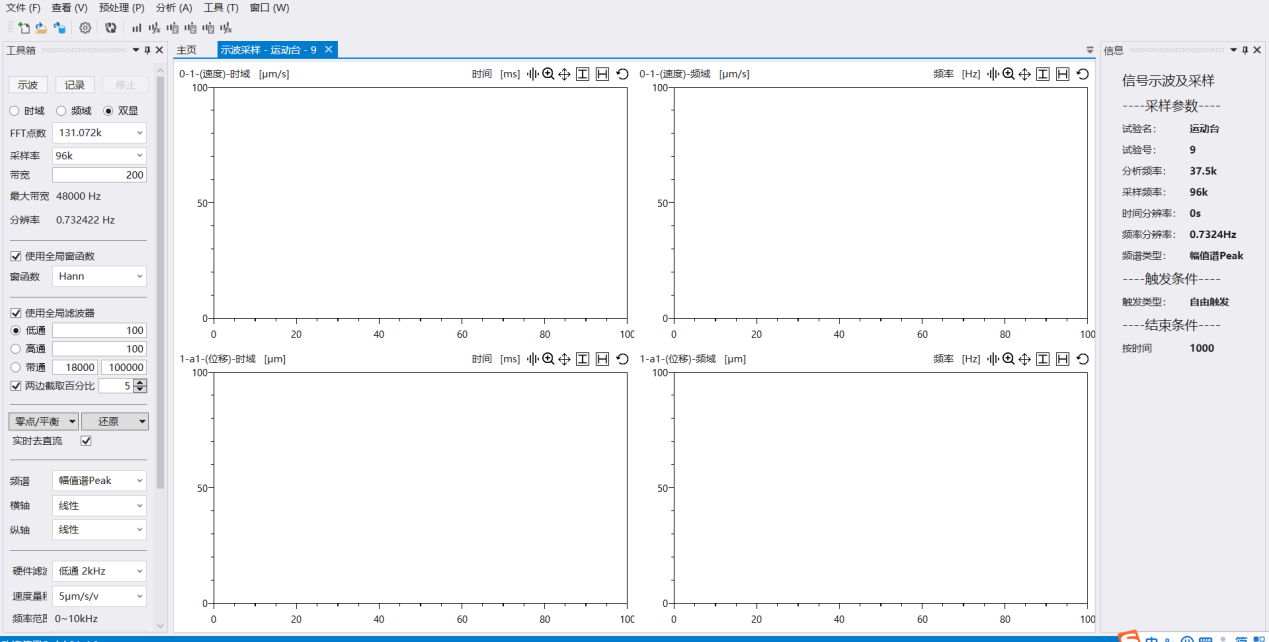Click the refresh arrows toolbar icon
1269x642 pixels.
pyautogui.click(x=110, y=28)
